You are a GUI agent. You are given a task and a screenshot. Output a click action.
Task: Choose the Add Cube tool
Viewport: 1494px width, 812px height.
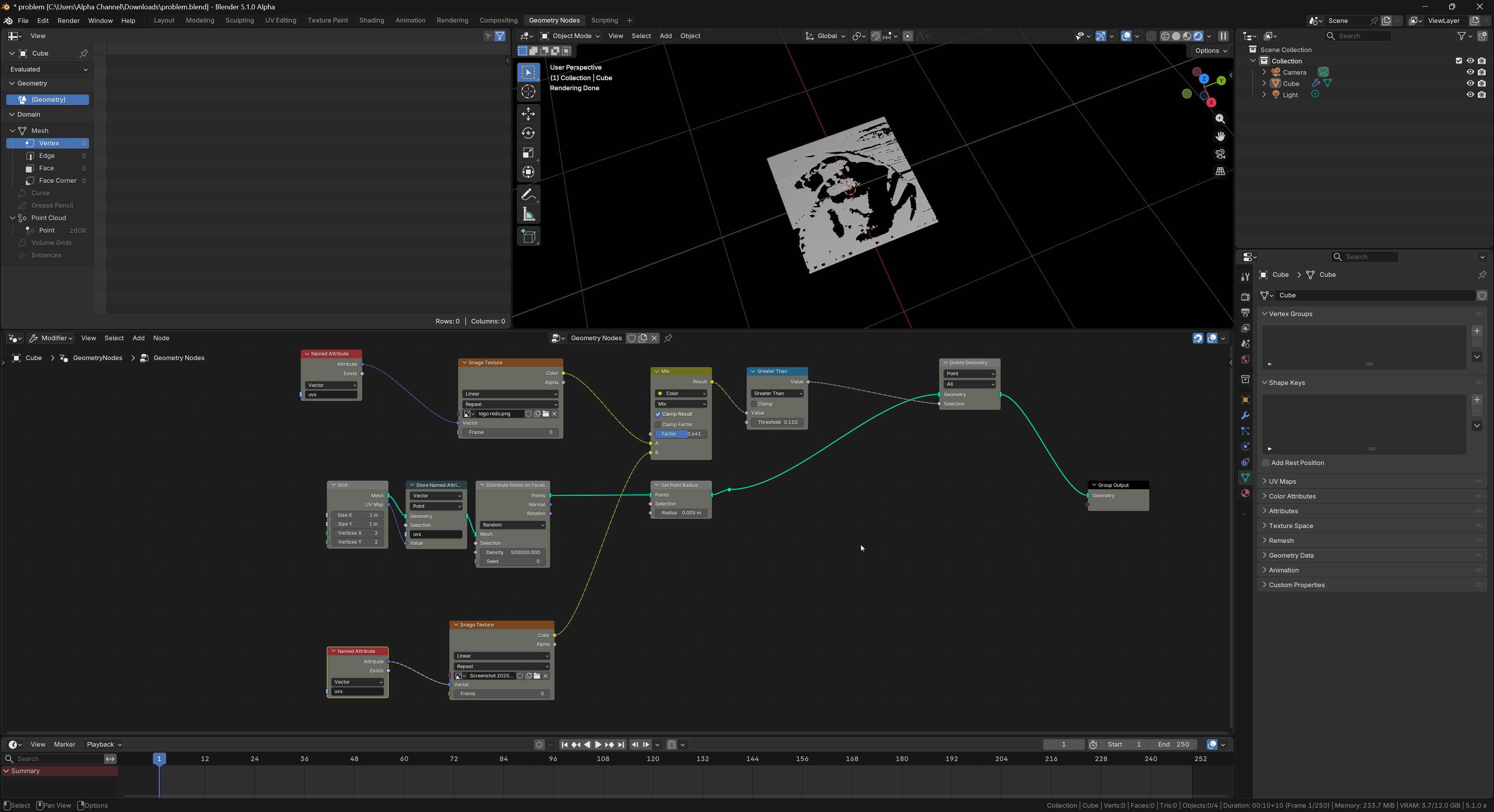pos(528,236)
